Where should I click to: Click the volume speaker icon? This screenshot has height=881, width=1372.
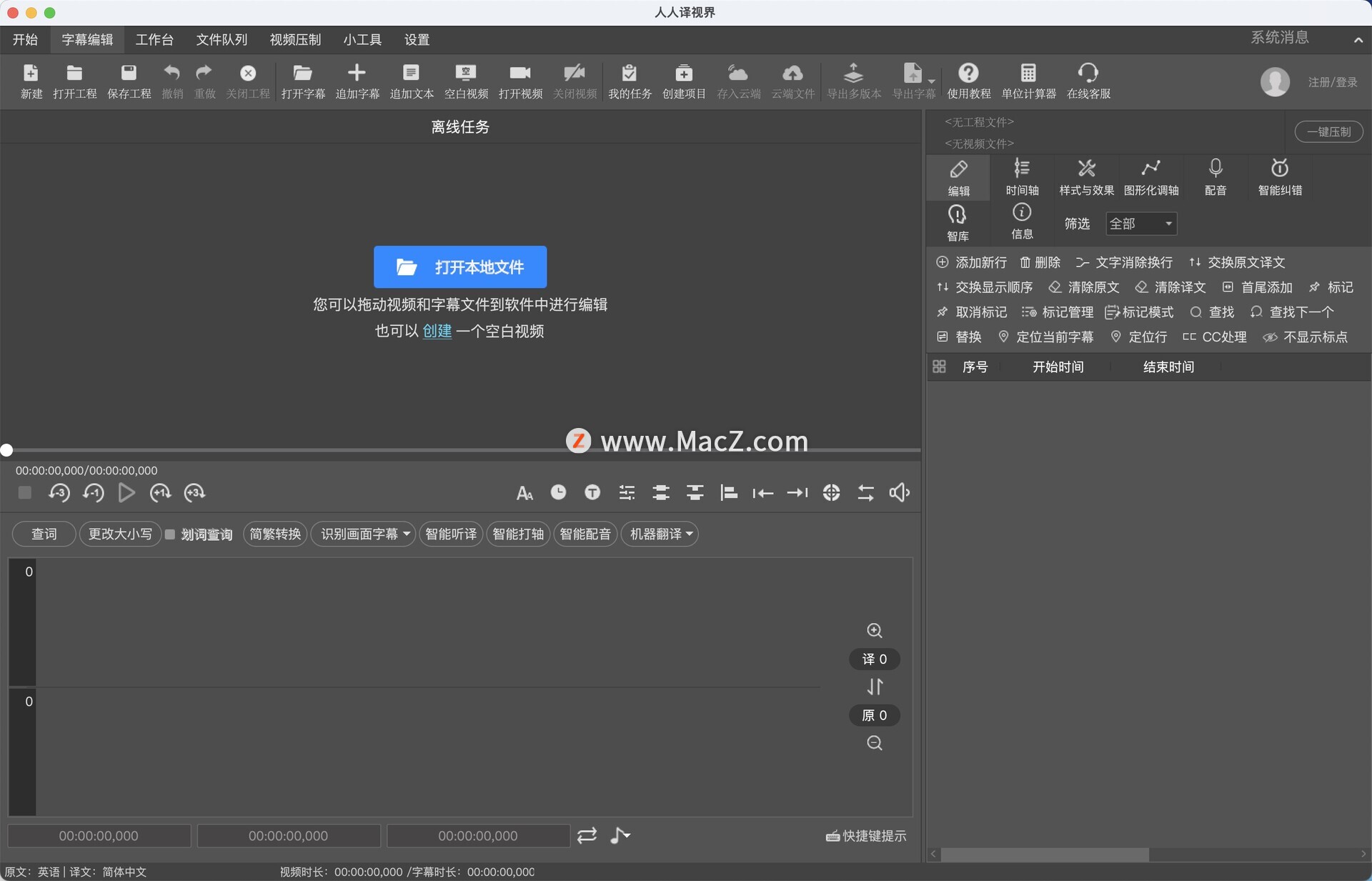pyautogui.click(x=899, y=492)
